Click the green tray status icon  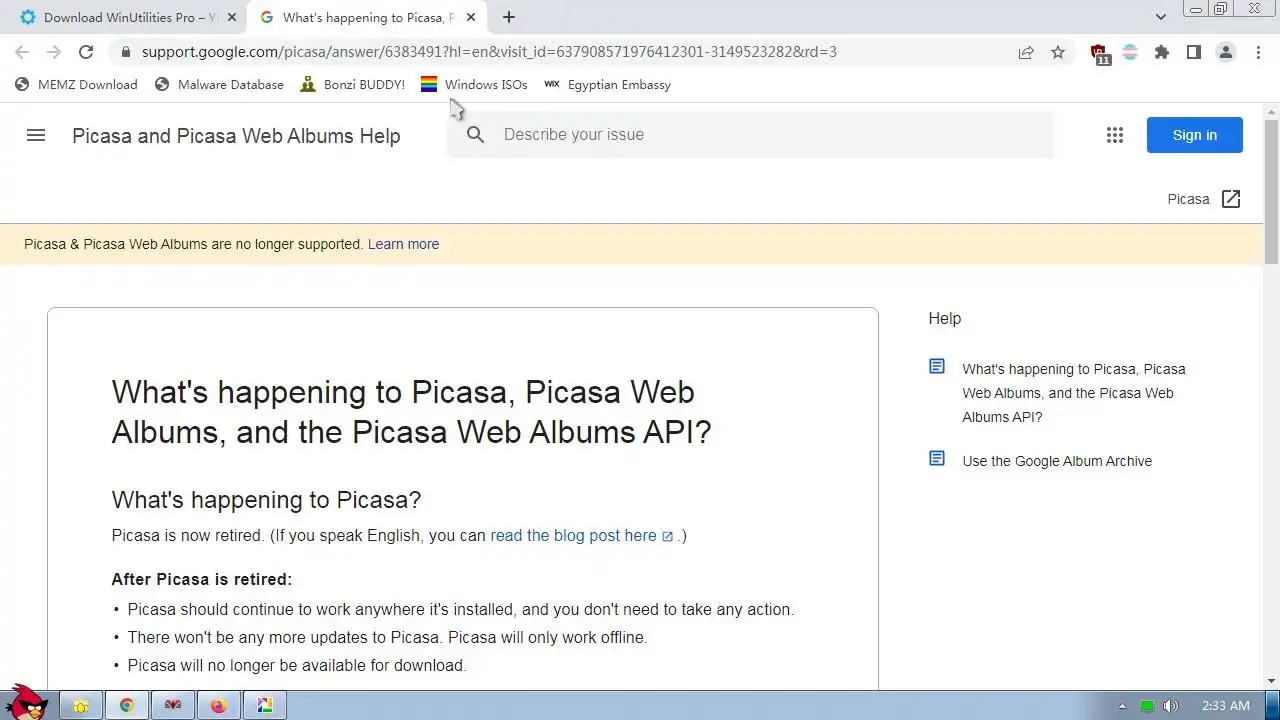1147,706
